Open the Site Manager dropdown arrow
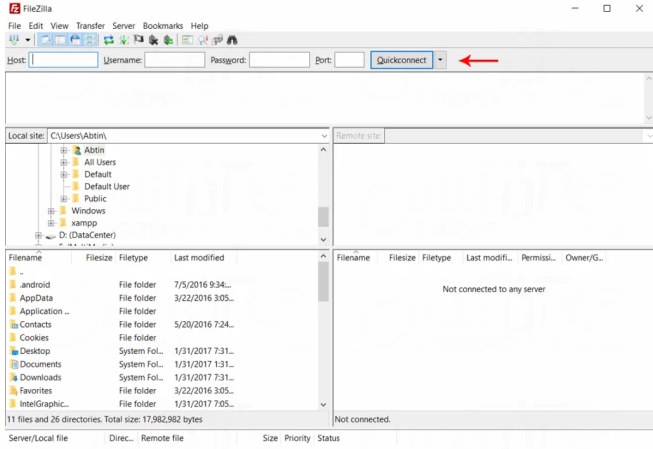653x449 pixels. point(27,40)
